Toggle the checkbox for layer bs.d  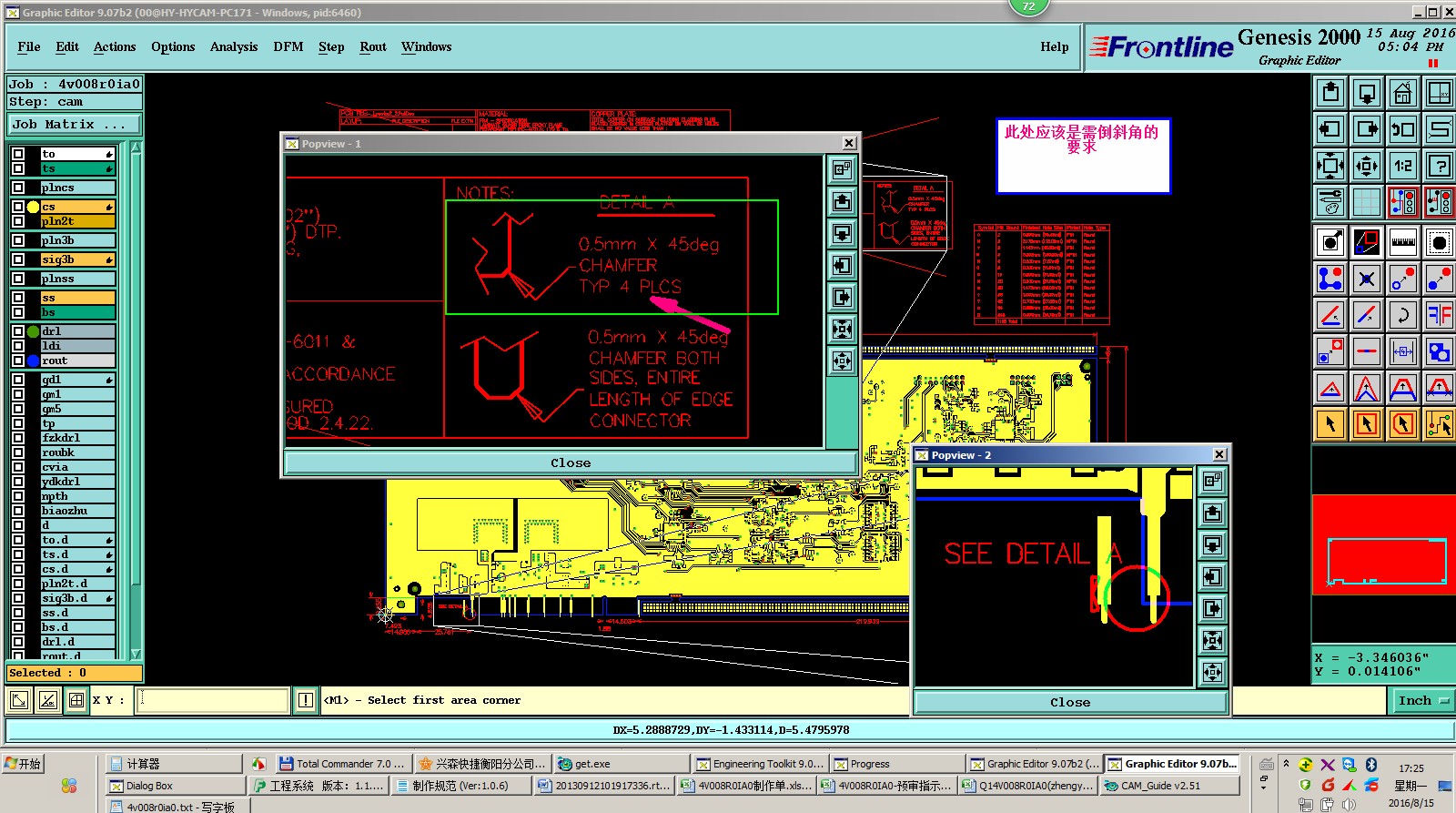click(x=18, y=627)
